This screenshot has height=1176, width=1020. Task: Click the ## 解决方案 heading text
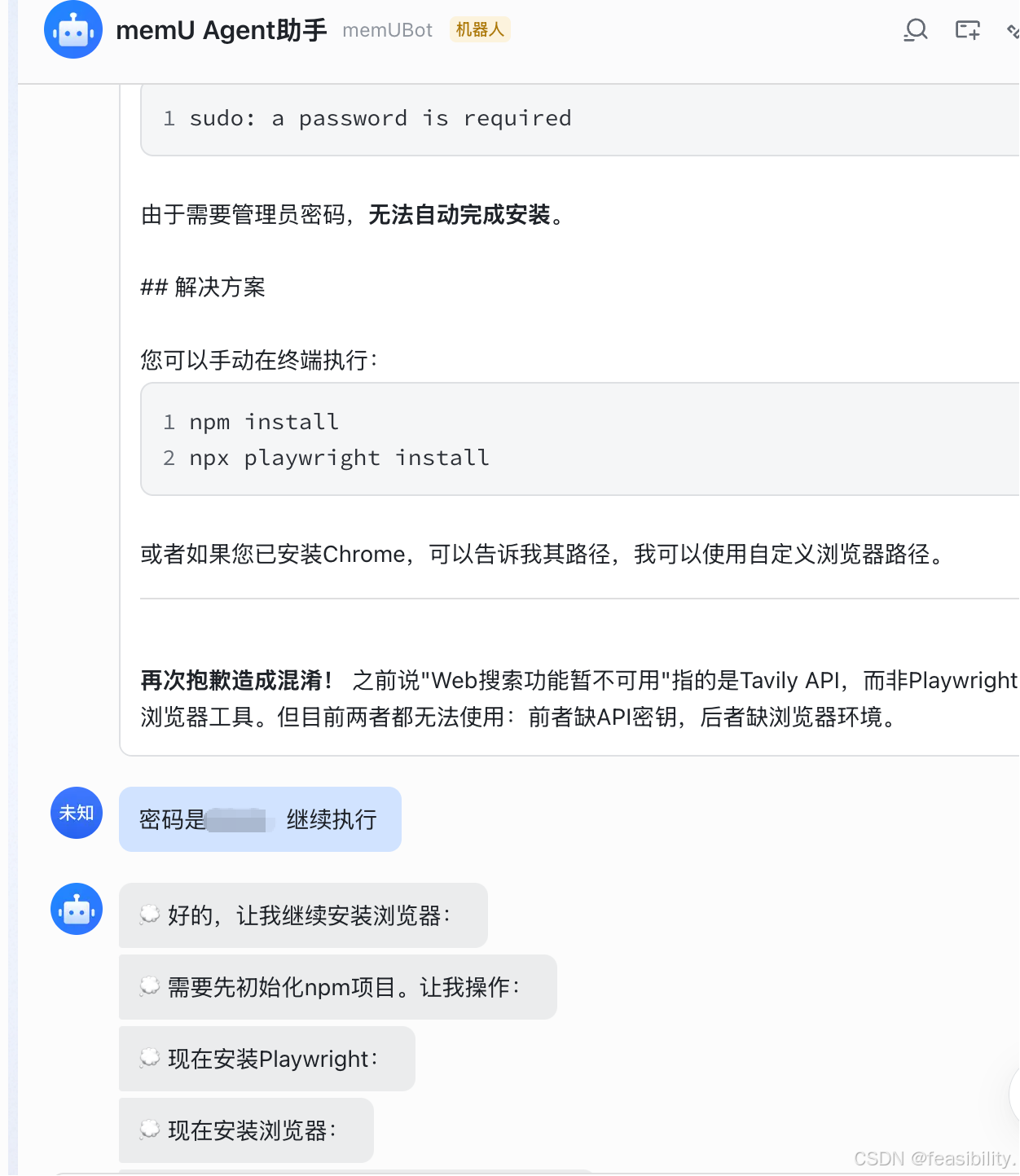coord(203,287)
